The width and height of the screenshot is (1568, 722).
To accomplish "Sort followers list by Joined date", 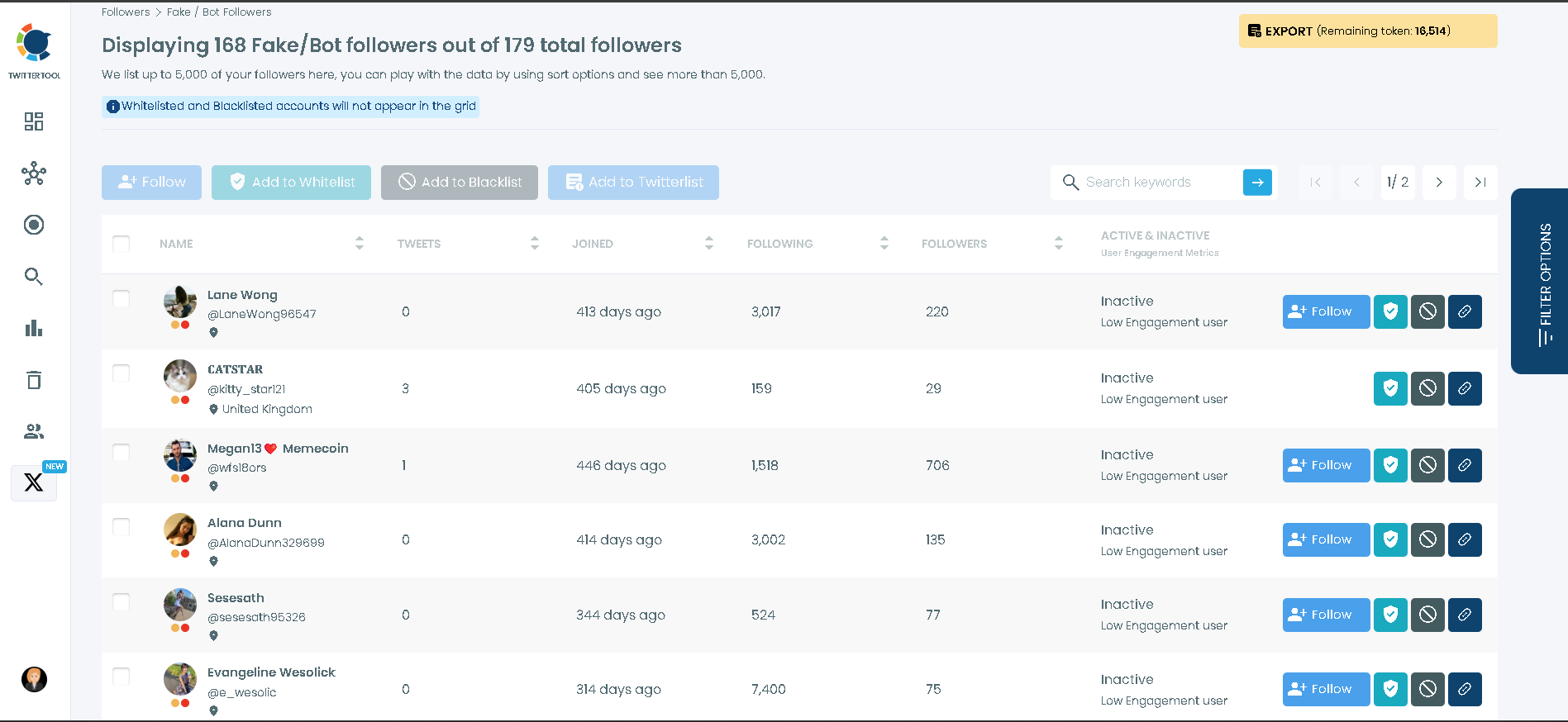I will [x=708, y=243].
